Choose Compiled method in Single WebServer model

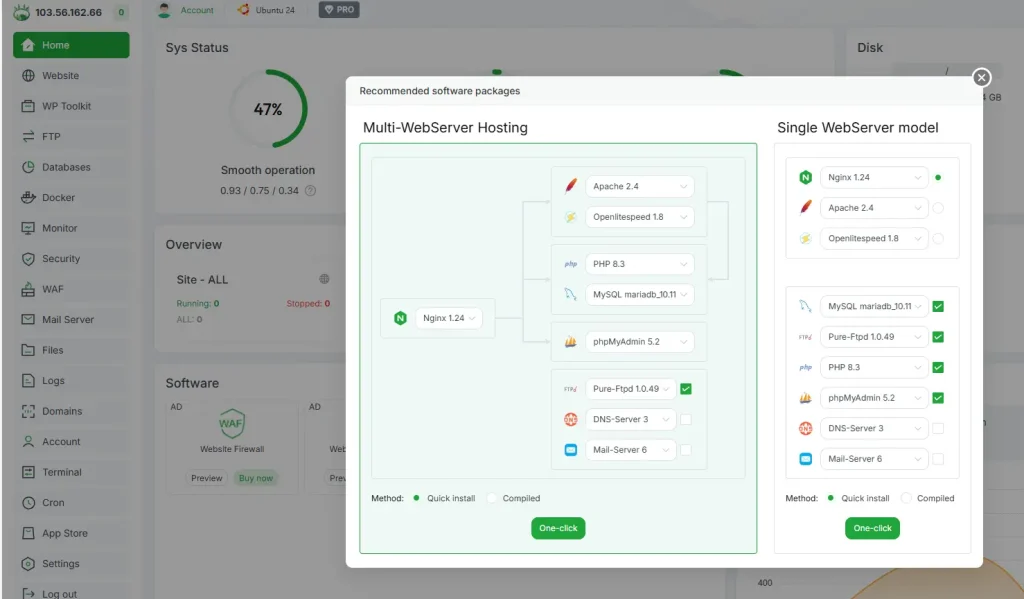[x=906, y=498]
